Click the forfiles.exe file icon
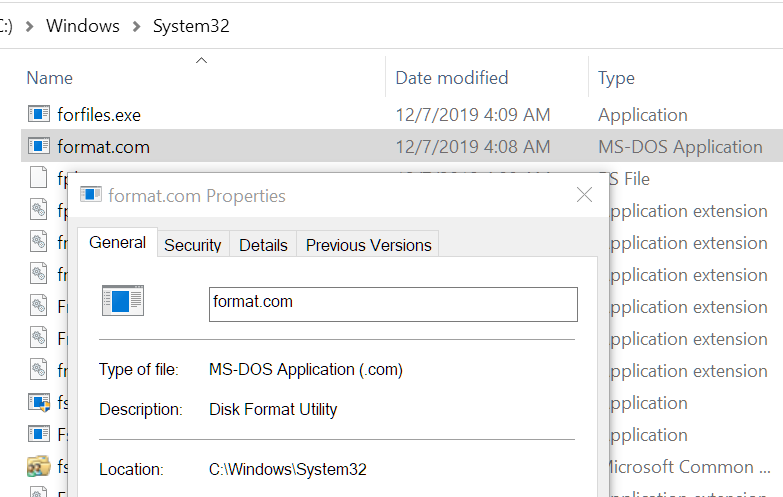The width and height of the screenshot is (783, 497). [39, 115]
